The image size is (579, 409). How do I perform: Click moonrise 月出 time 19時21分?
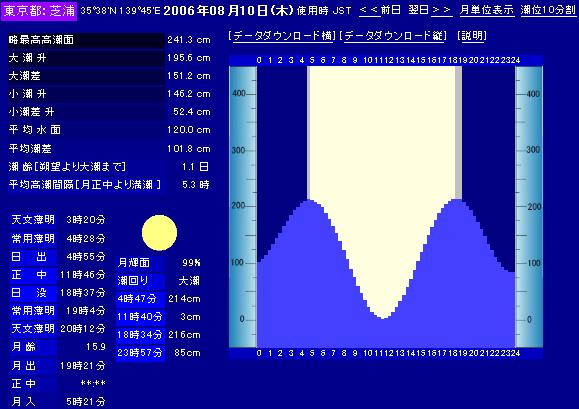point(83,366)
